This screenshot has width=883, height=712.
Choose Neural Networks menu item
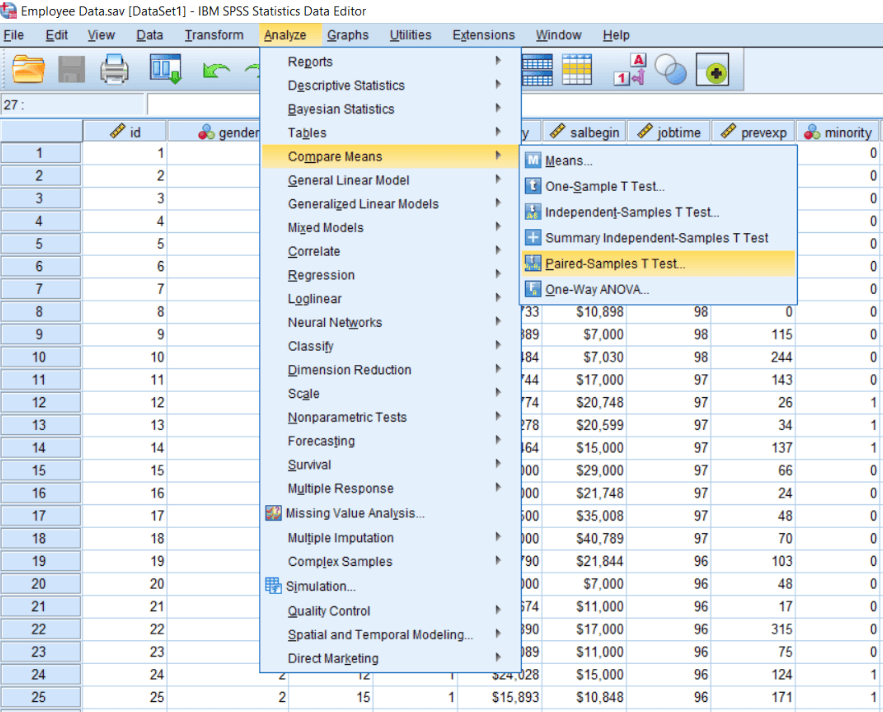(x=390, y=322)
